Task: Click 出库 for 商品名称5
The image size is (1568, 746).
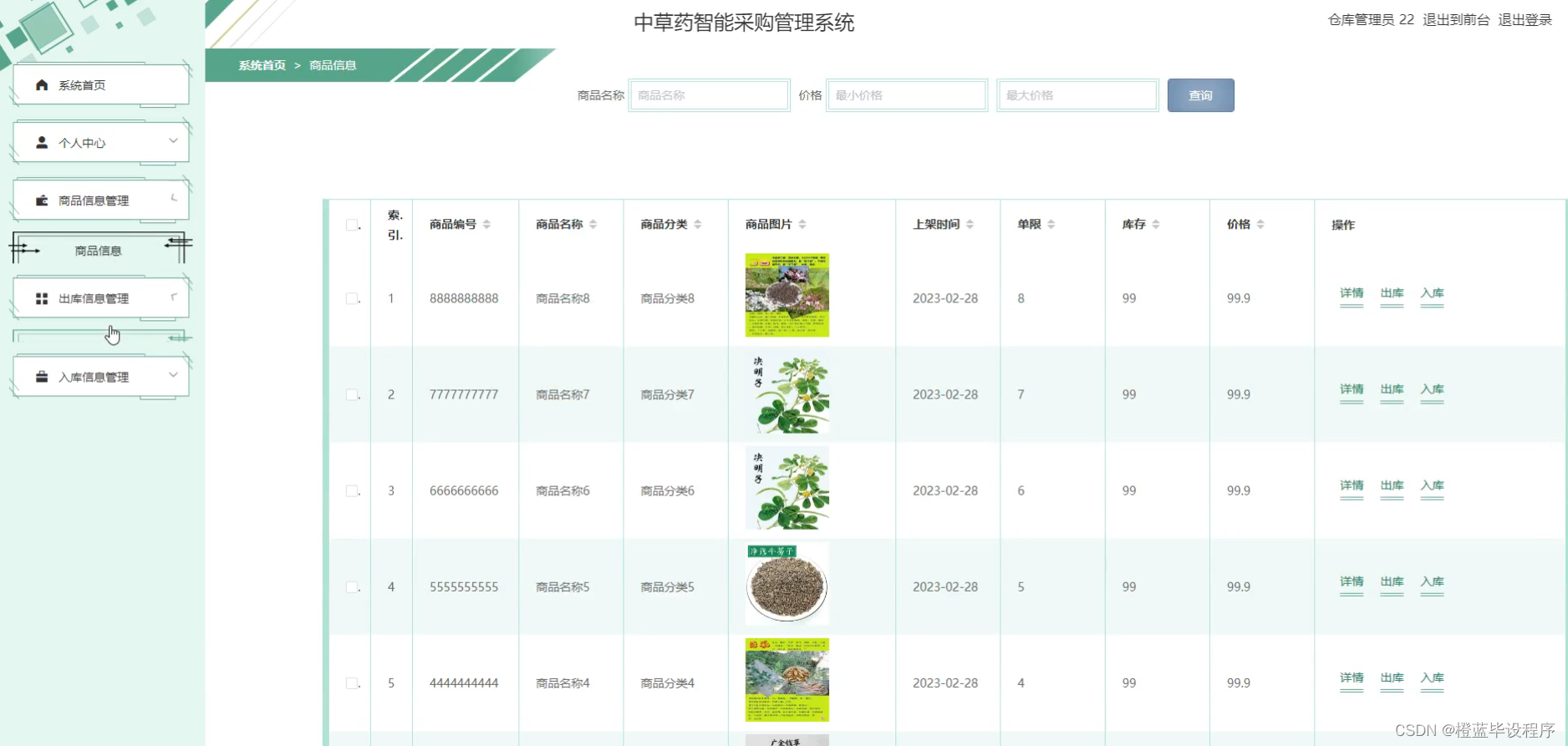Action: coord(1392,581)
